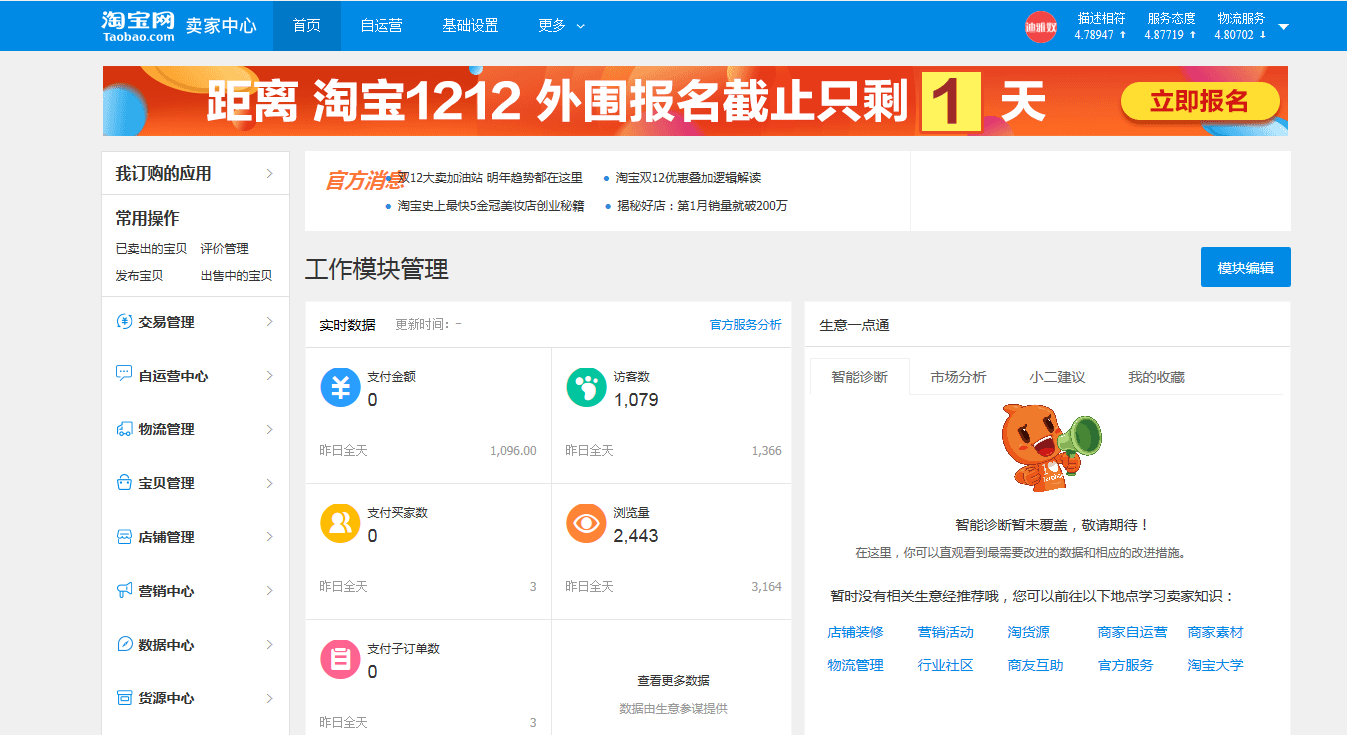Open the 营销活动 link
The width and height of the screenshot is (1347, 735).
click(x=945, y=632)
